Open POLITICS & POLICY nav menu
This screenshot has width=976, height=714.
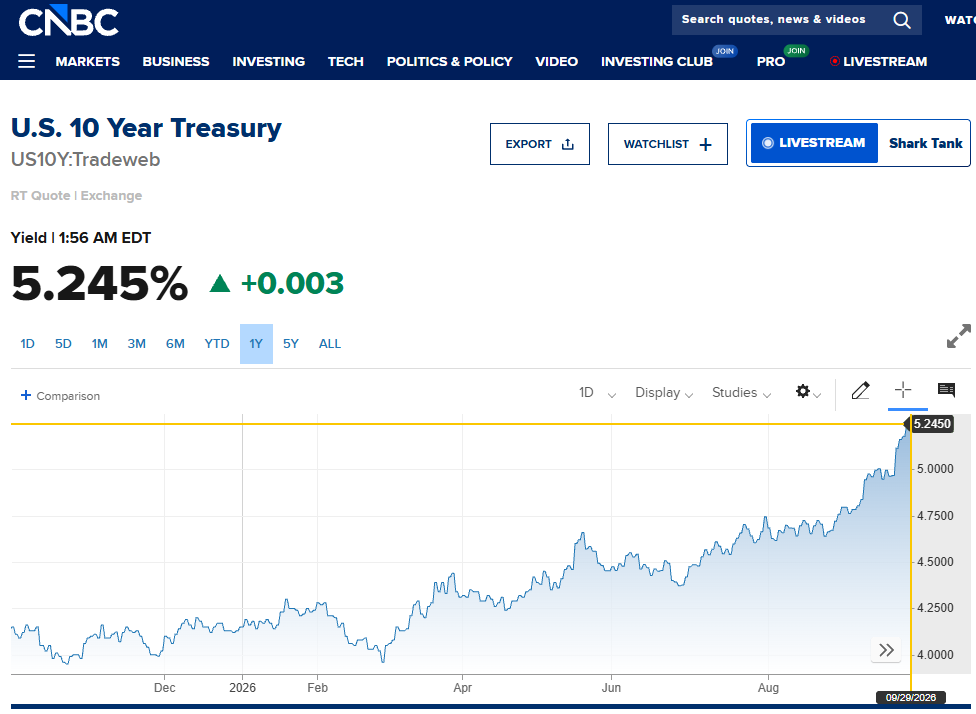[449, 62]
